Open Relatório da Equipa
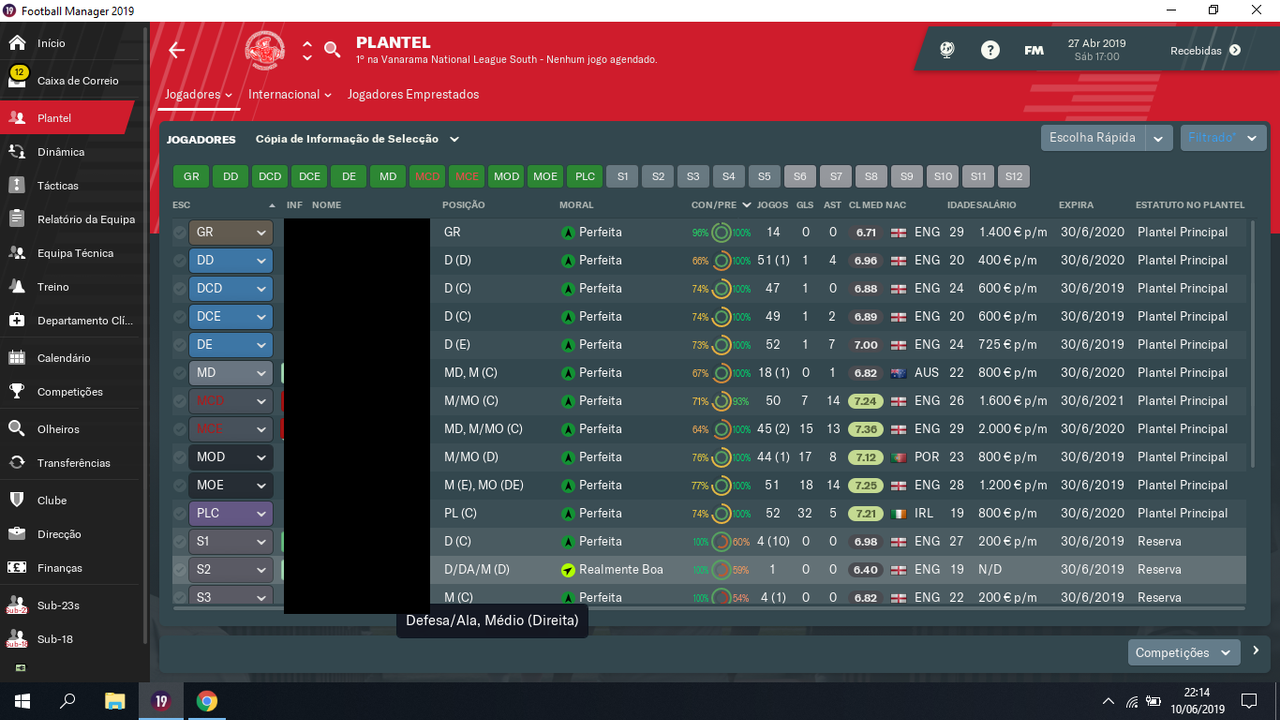The image size is (1280, 720). point(86,220)
